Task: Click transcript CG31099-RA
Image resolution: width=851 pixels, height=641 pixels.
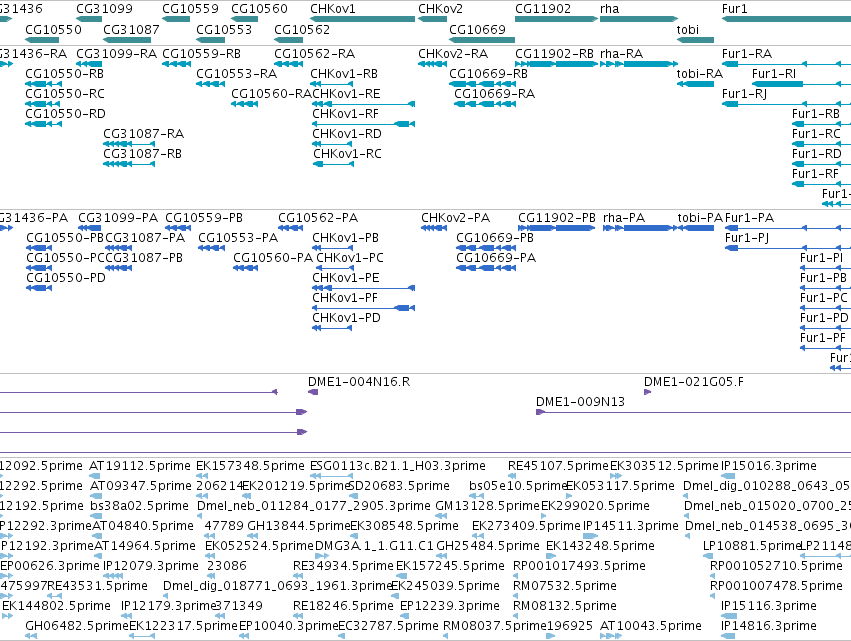Action: [x=116, y=54]
